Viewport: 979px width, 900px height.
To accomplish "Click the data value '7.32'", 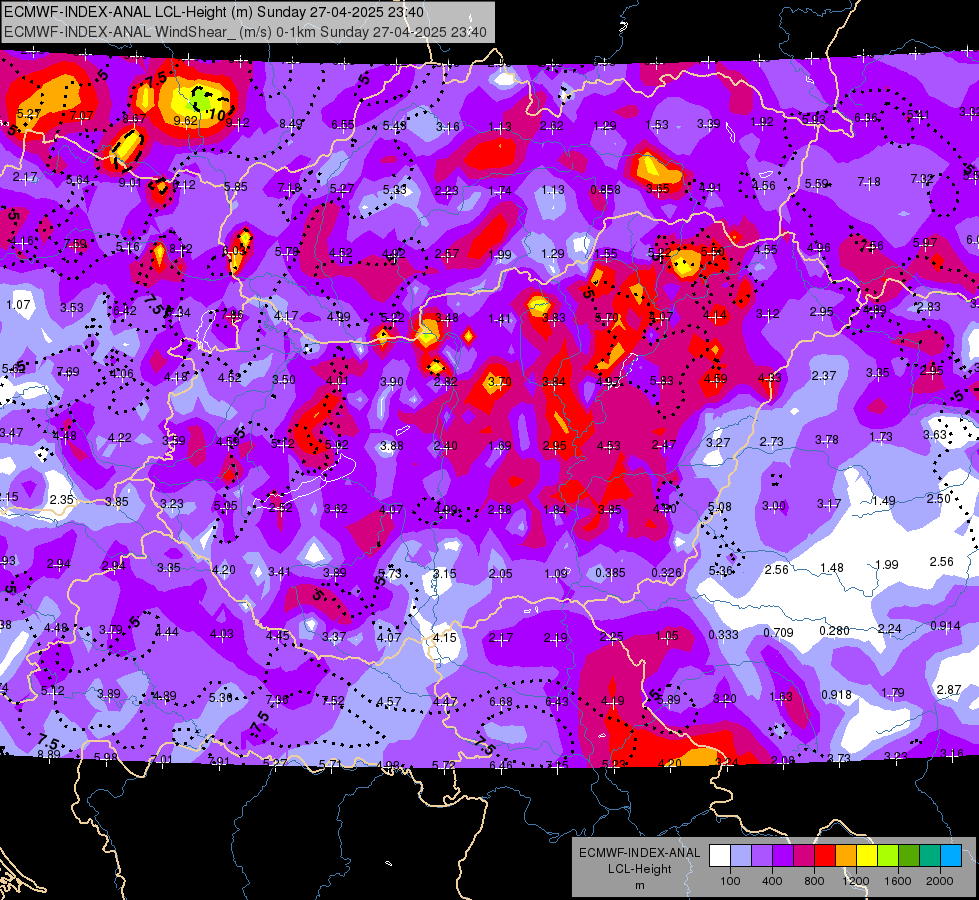I will click(922, 179).
